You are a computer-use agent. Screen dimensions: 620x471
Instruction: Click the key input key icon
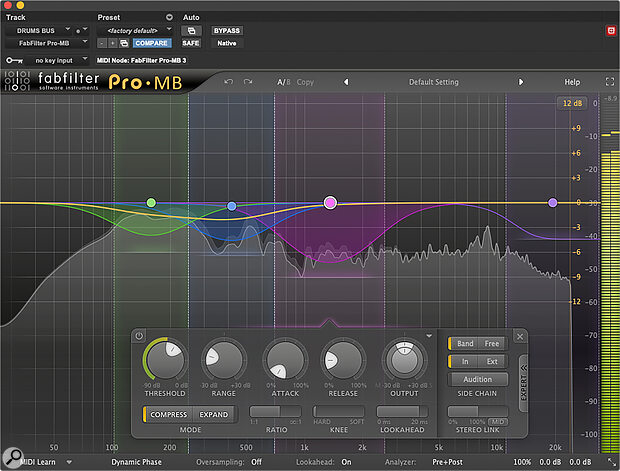(x=14, y=61)
